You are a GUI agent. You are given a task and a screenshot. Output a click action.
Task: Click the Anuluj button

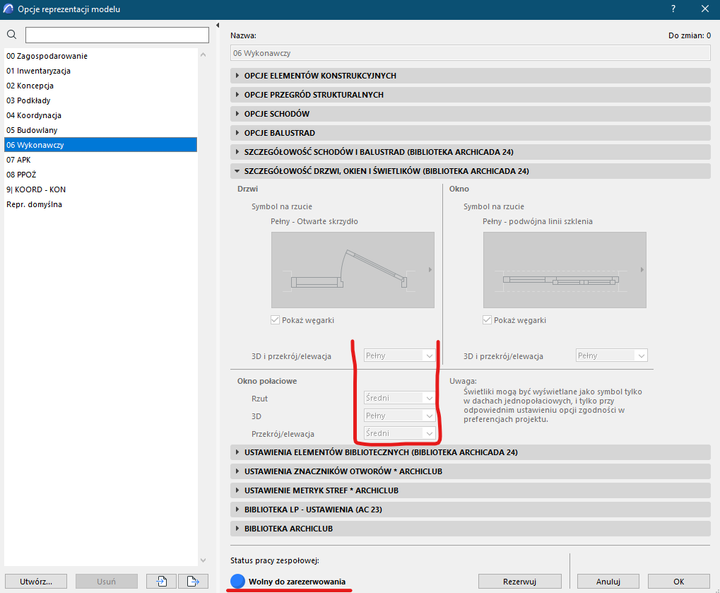click(608, 582)
